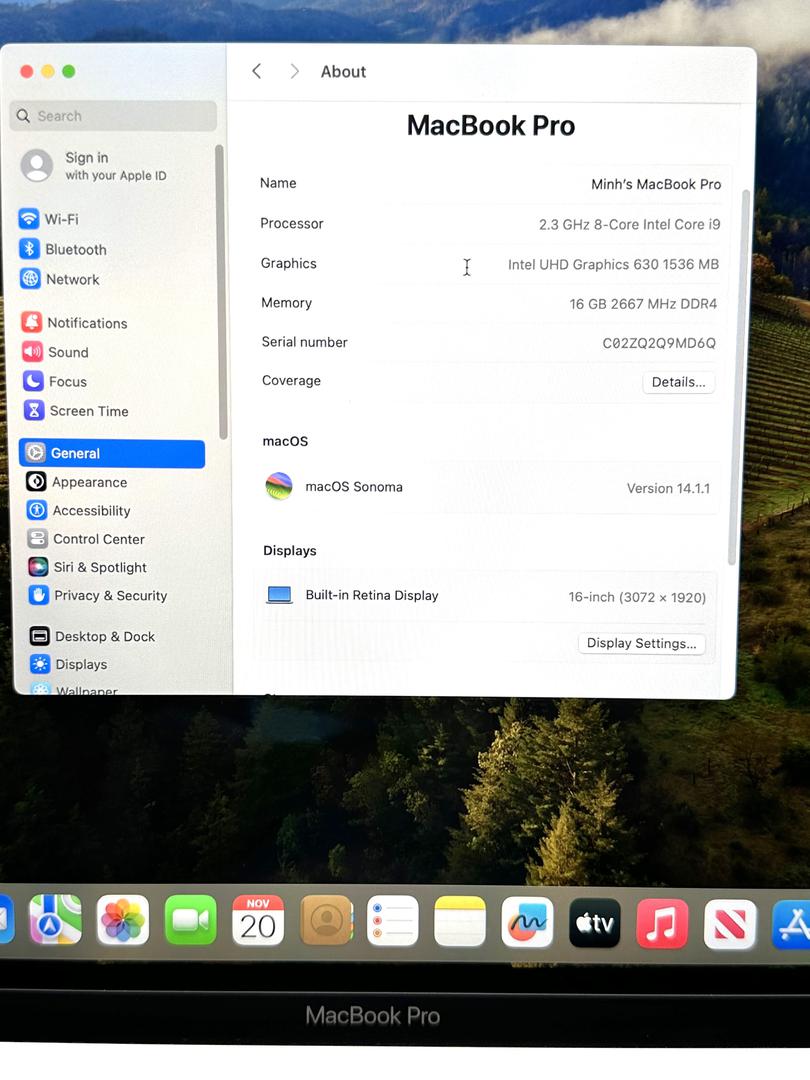Viewport: 810px width, 1080px height.
Task: Open Control Center settings in sidebar
Action: [x=86, y=539]
